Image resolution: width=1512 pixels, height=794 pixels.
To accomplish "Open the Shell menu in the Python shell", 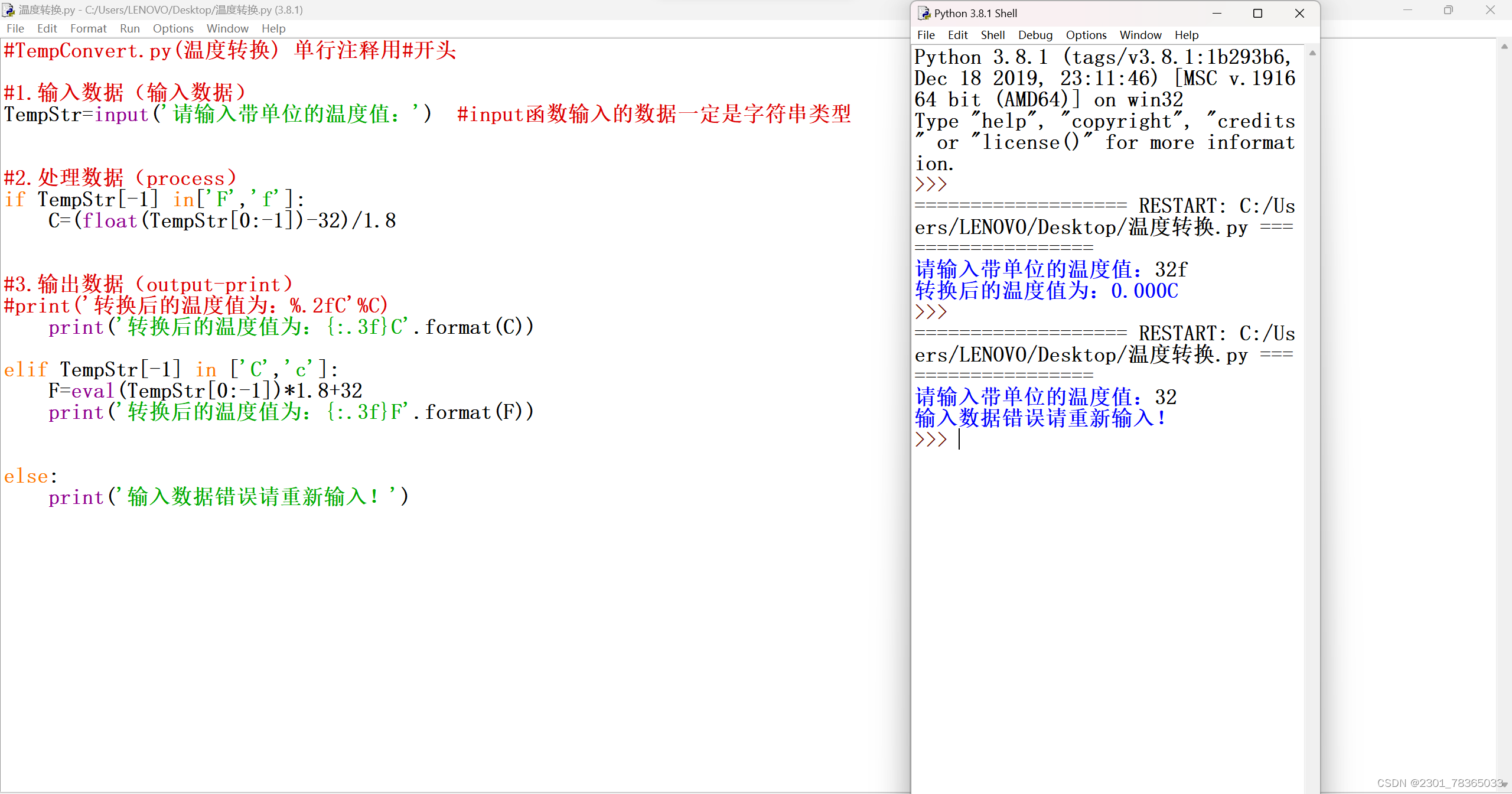I will (992, 35).
